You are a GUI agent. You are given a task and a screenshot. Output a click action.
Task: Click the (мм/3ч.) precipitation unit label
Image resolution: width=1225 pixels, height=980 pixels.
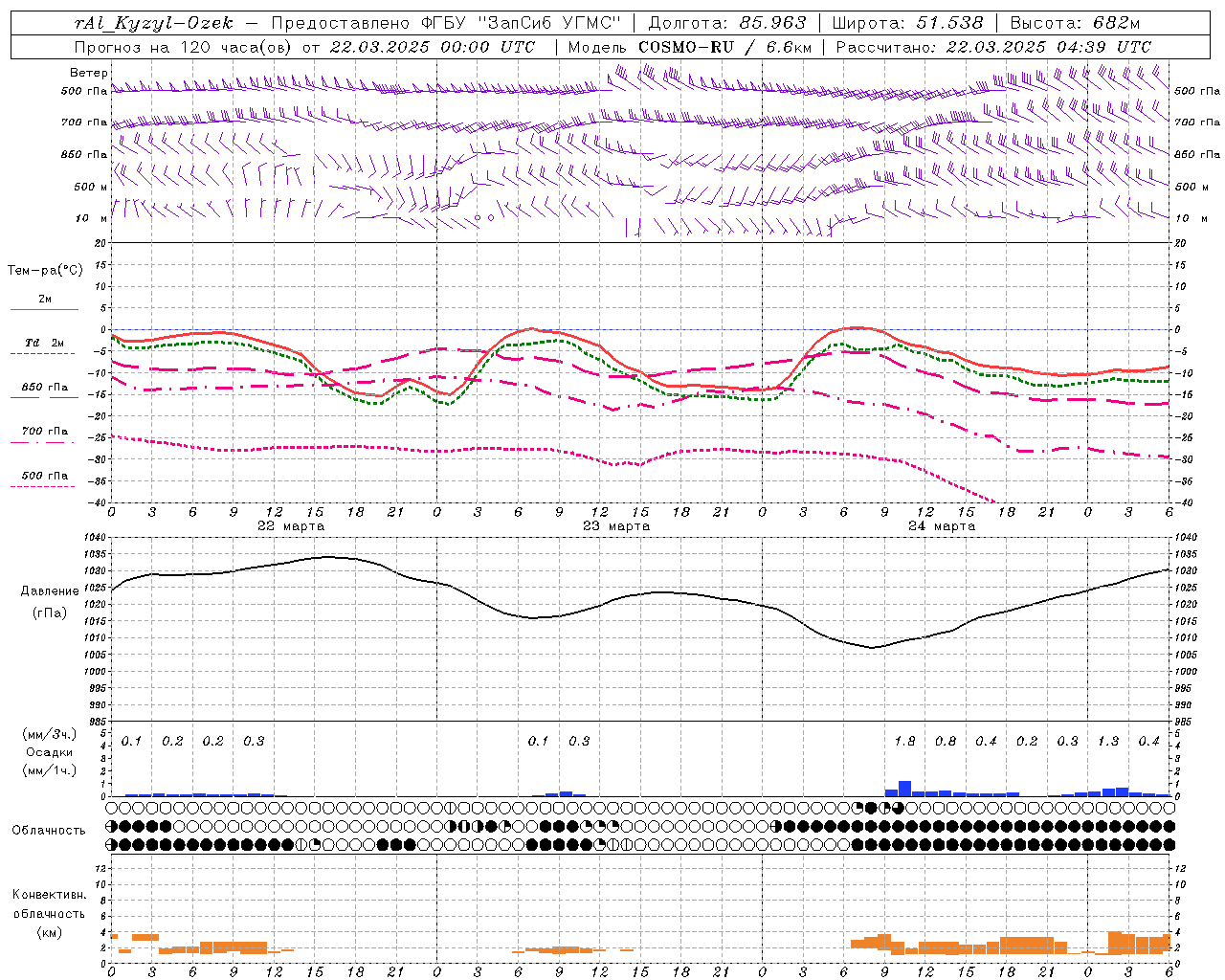[x=50, y=734]
